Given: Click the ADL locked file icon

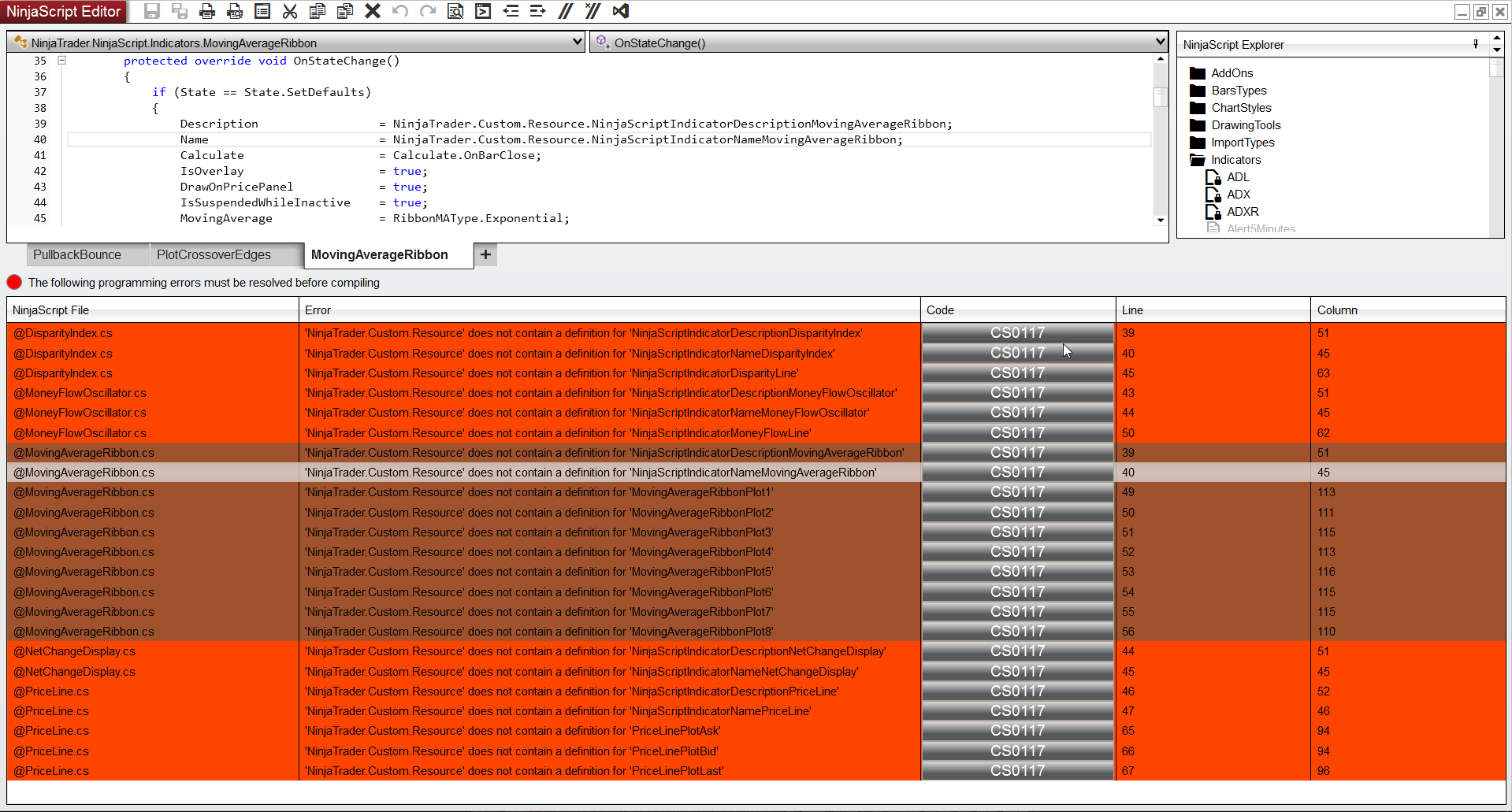Looking at the screenshot, I should click(x=1213, y=177).
